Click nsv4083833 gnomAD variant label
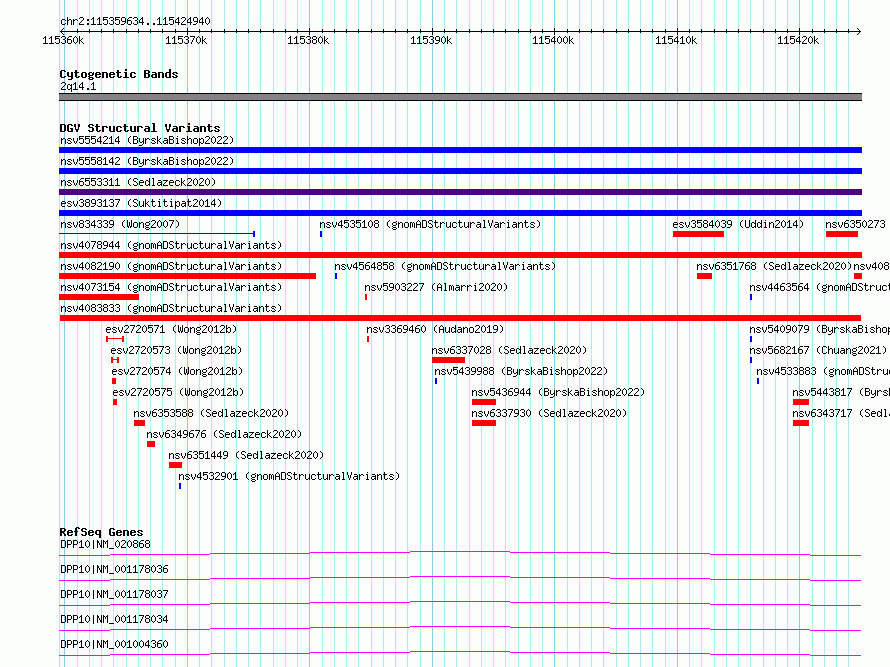Viewport: 890px width, 667px height. 171,308
